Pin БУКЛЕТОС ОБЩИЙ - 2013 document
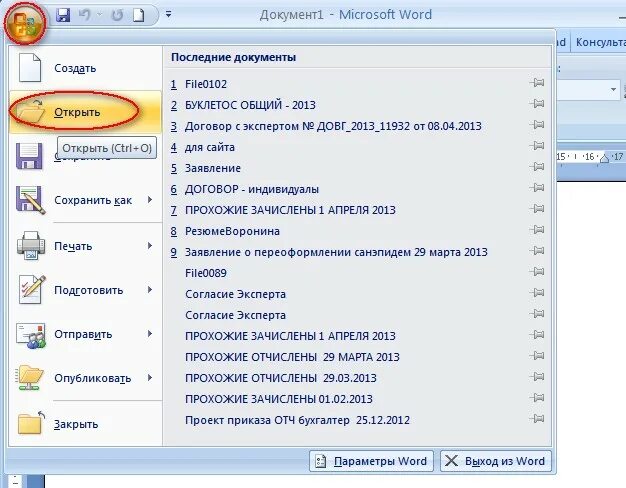Screen dimensions: 626x488 pos(537,104)
